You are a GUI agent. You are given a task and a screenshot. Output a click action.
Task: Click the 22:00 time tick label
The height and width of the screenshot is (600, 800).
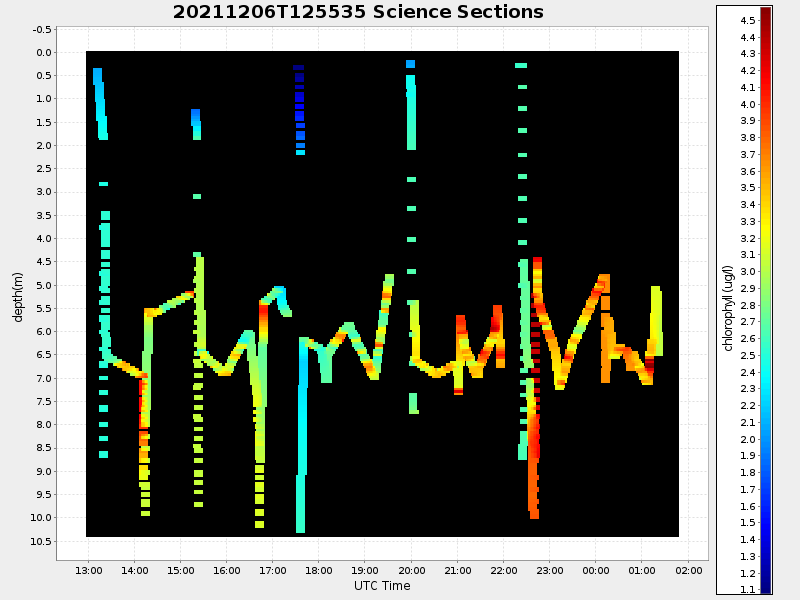pyautogui.click(x=504, y=570)
